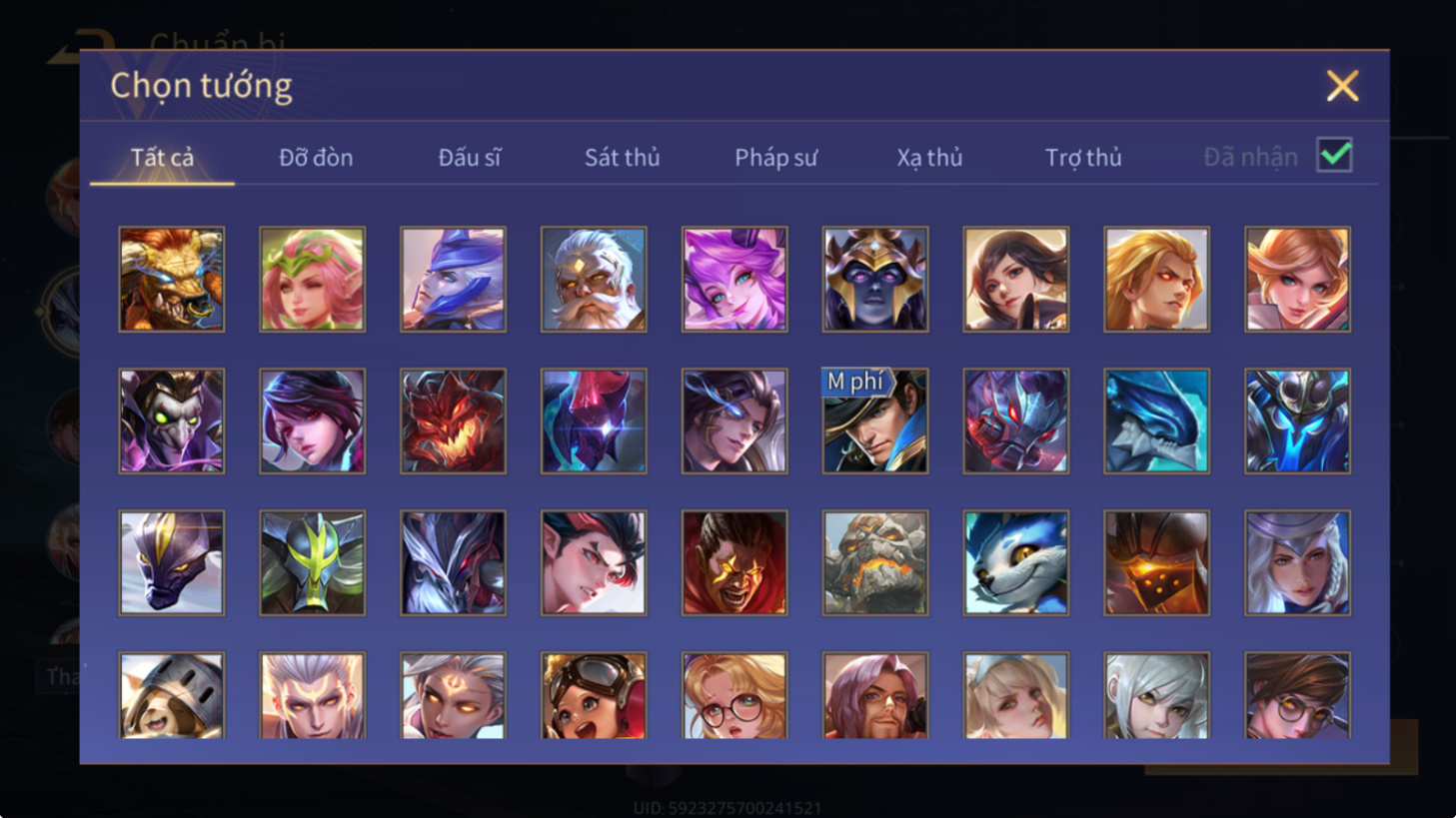1456x818 pixels.
Task: Select the blue and white fox hero
Action: point(1016,562)
